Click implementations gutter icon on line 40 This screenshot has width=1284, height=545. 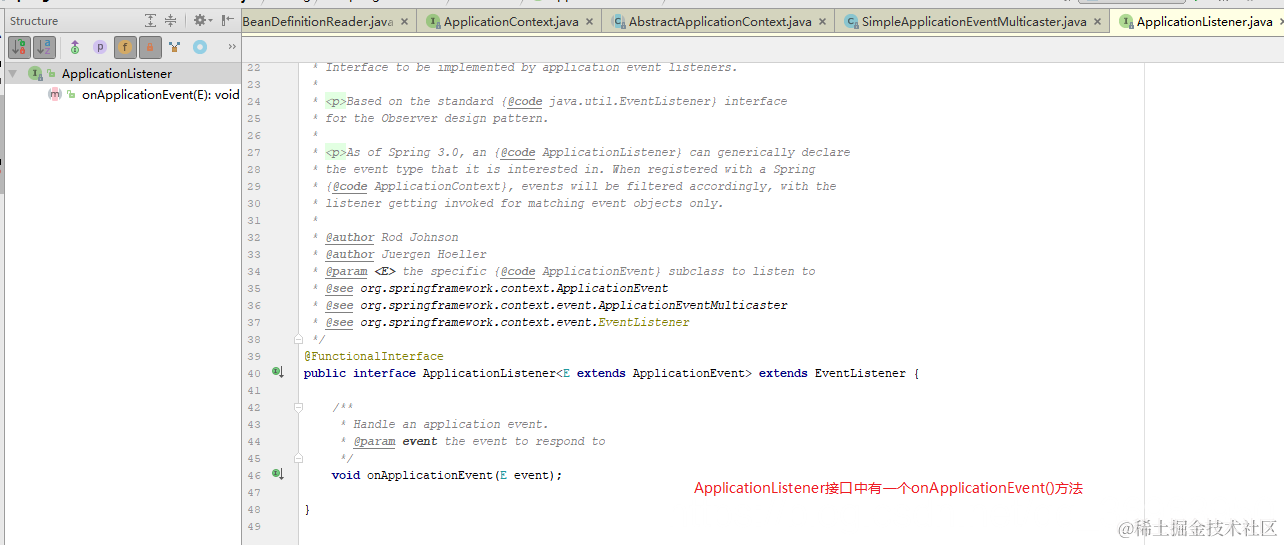(x=278, y=373)
